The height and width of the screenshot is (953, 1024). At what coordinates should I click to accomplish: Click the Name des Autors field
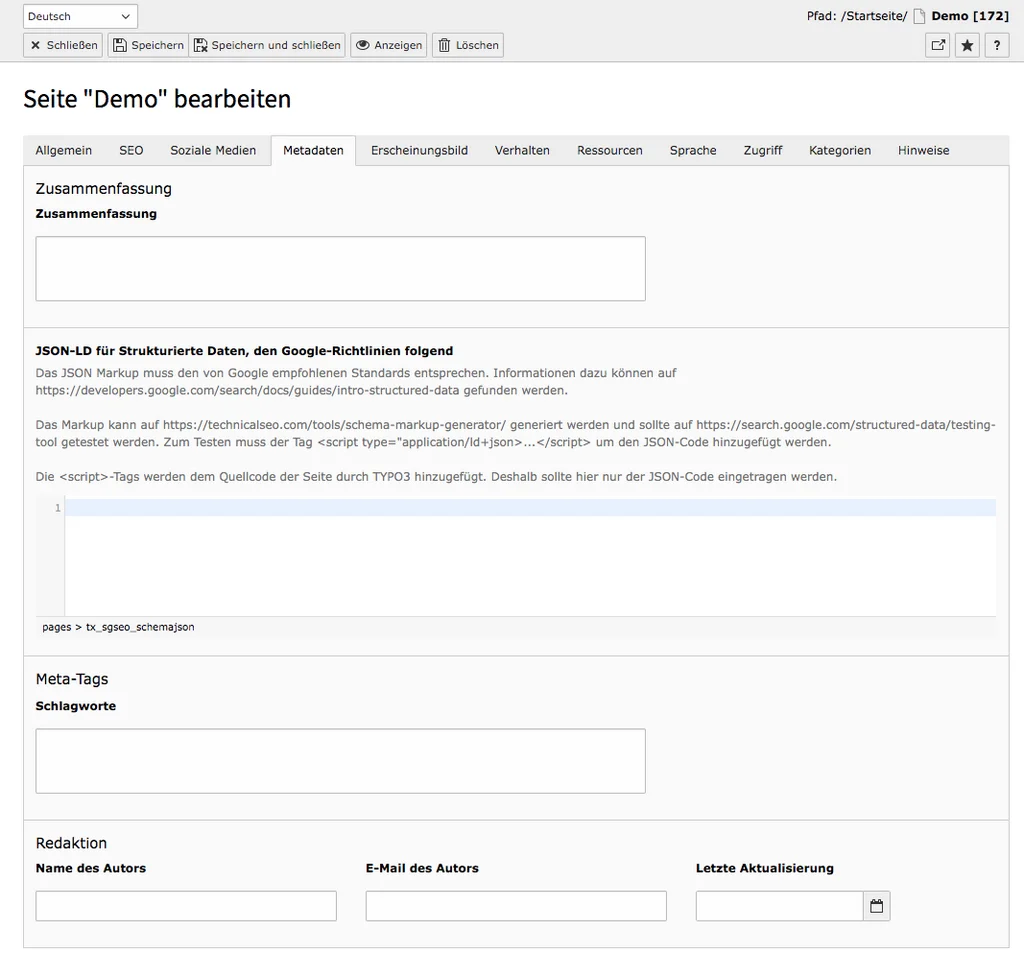coord(185,906)
